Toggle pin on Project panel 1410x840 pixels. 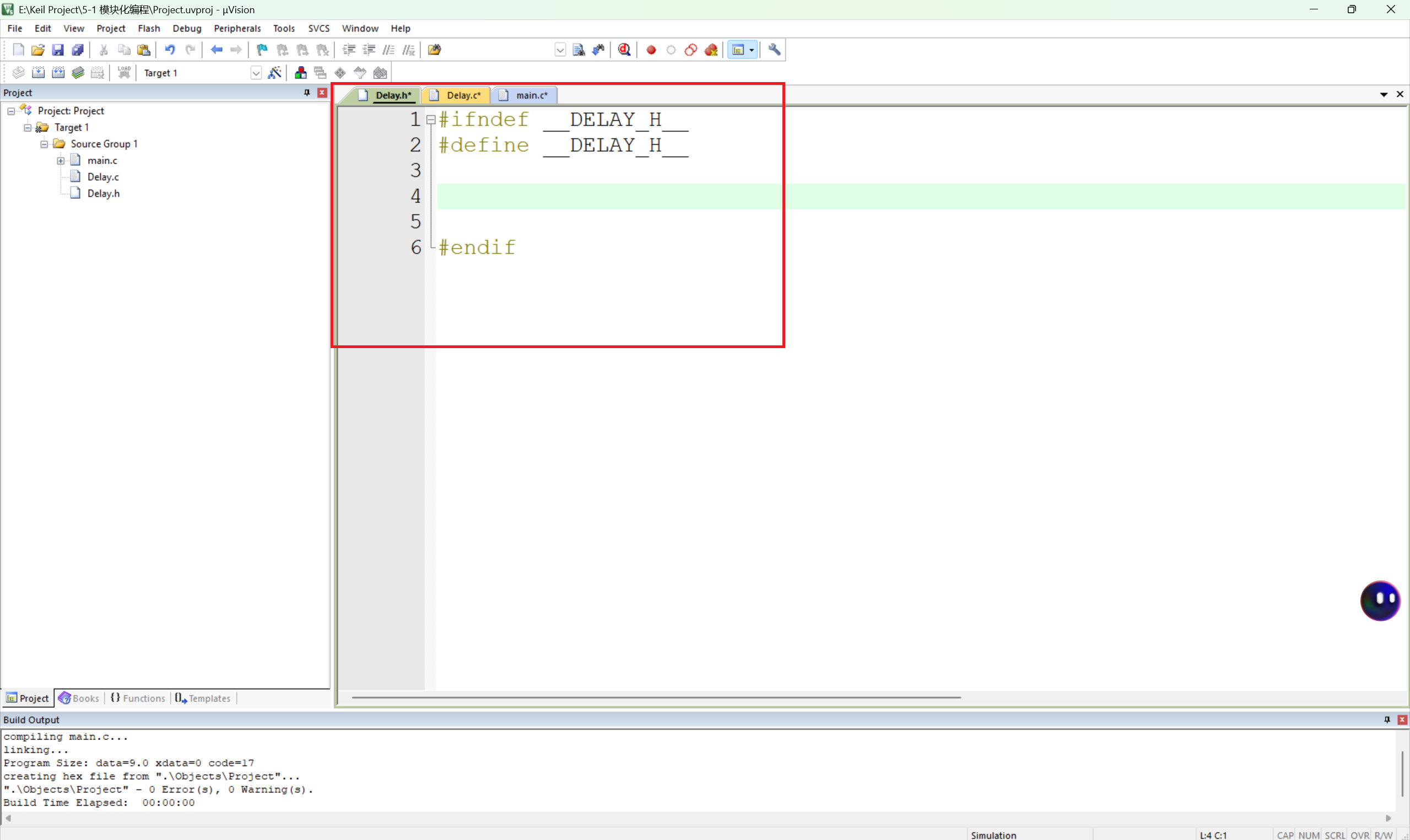coord(307,93)
